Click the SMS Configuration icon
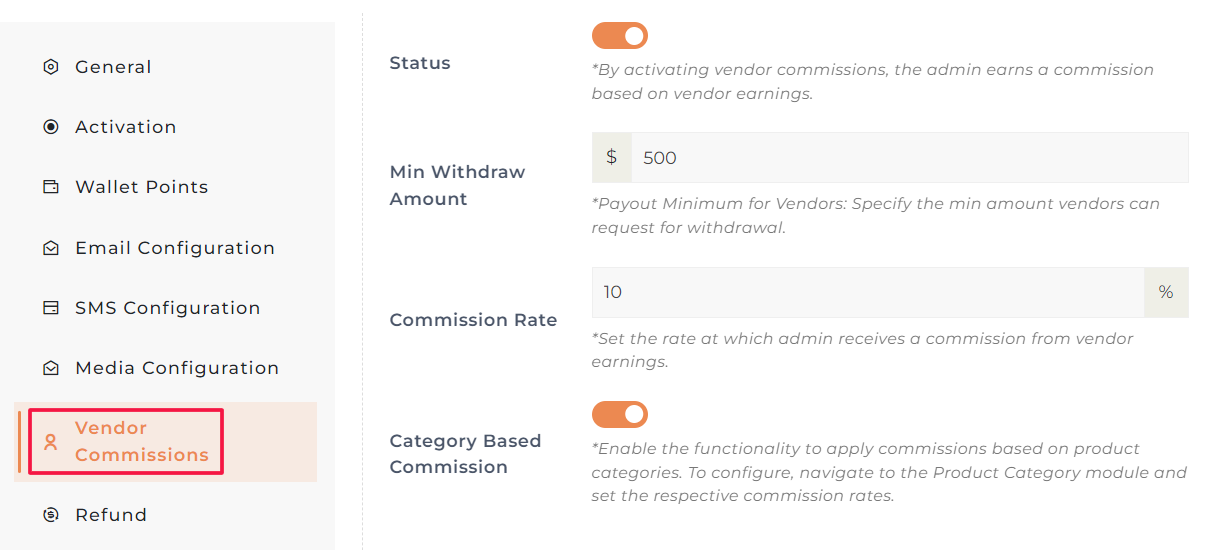 tap(51, 308)
